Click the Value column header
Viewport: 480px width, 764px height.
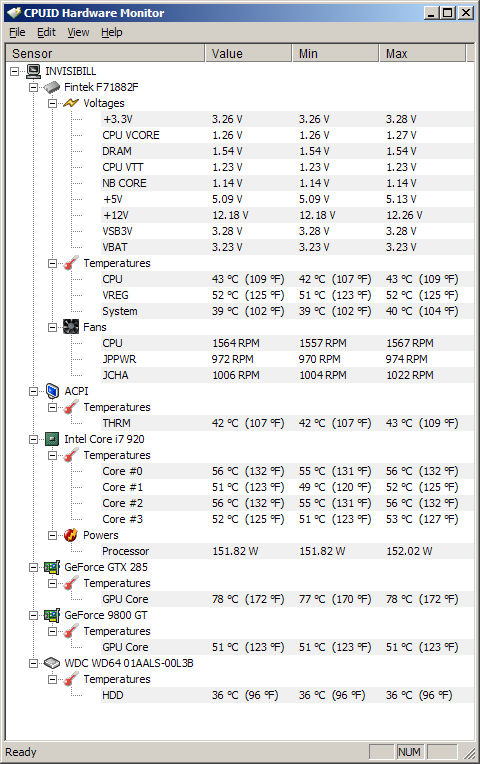click(x=248, y=53)
